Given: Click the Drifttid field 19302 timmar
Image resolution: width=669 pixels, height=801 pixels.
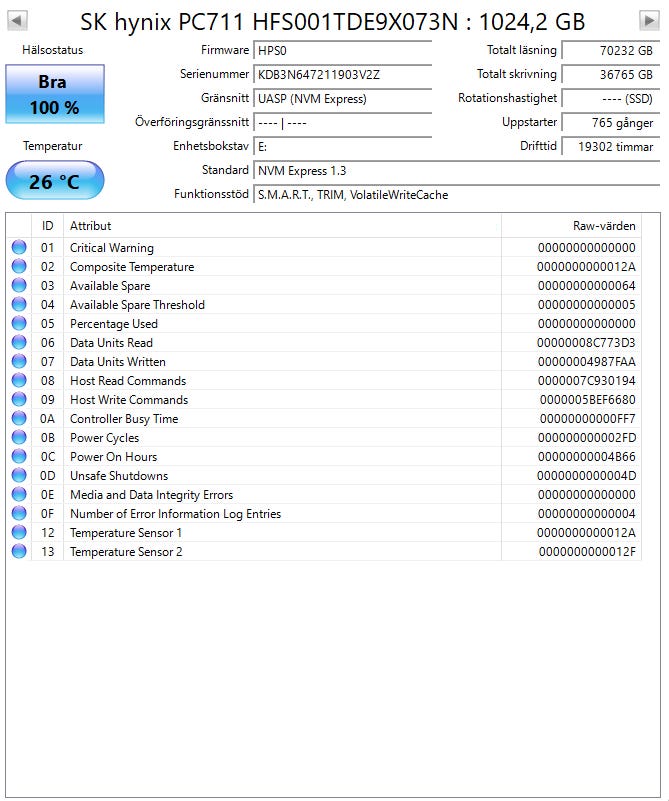Looking at the screenshot, I should coord(611,147).
